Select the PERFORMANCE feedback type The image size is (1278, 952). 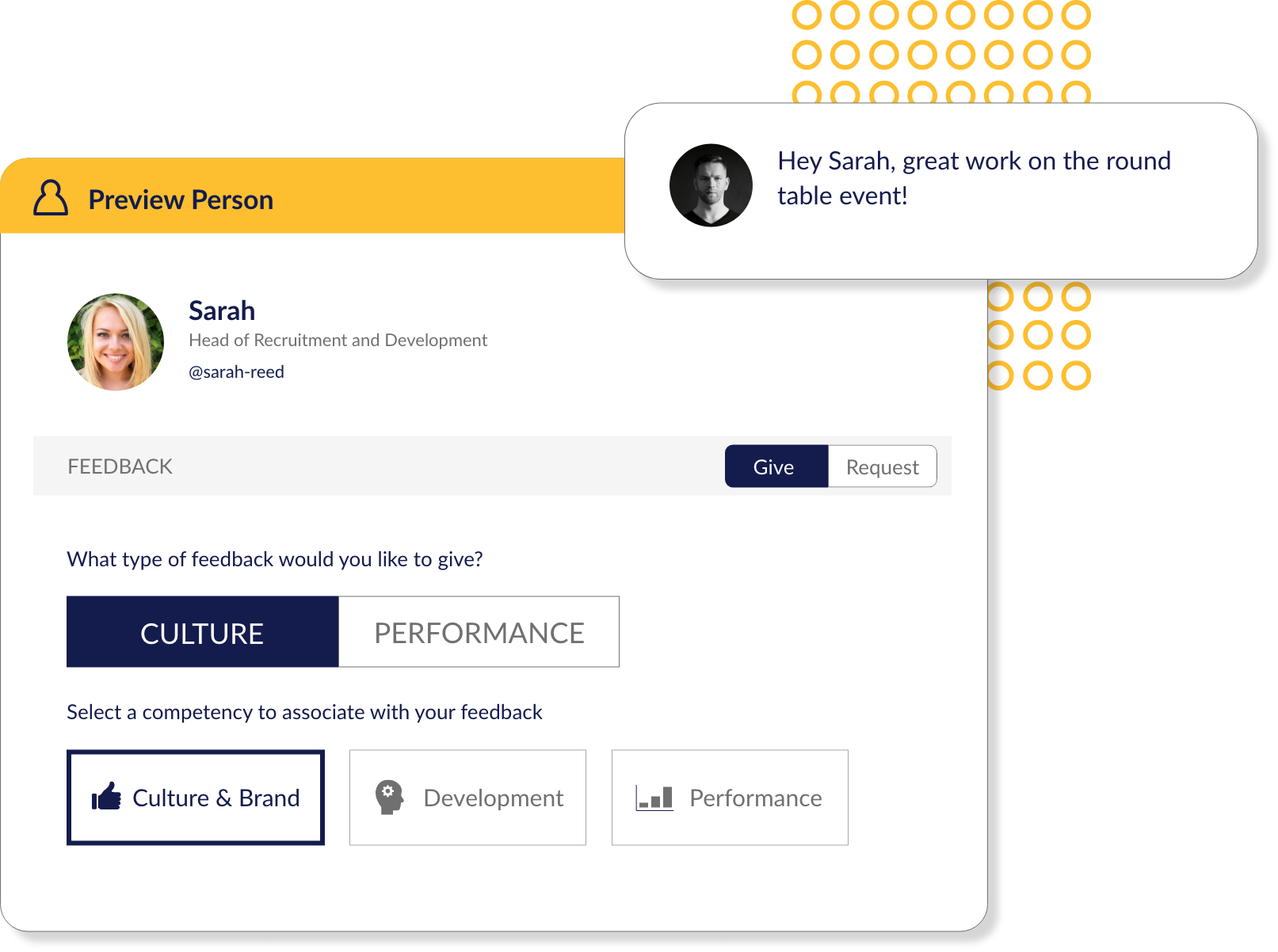pyautogui.click(x=479, y=632)
